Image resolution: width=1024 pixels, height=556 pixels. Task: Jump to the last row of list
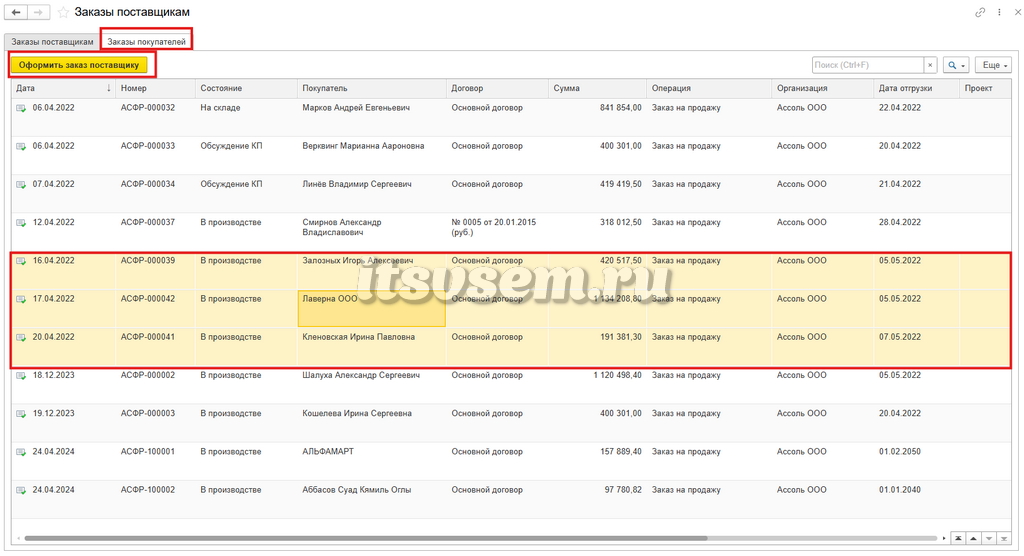(x=1004, y=538)
